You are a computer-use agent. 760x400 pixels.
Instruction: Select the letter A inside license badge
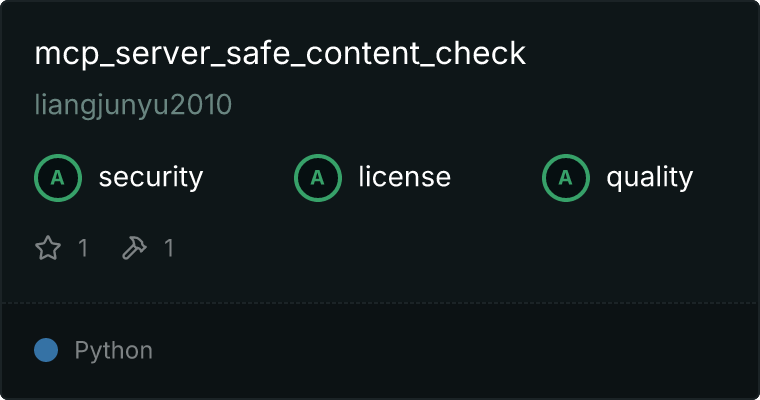tap(317, 178)
